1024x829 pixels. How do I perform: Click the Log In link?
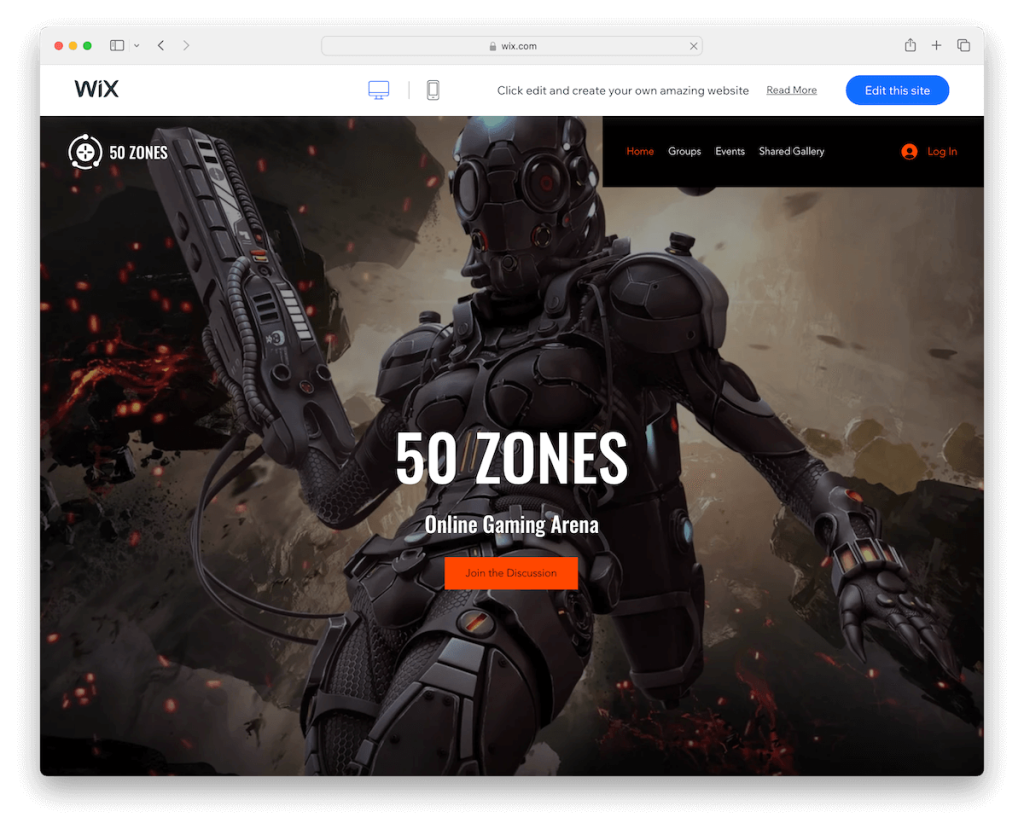942,152
